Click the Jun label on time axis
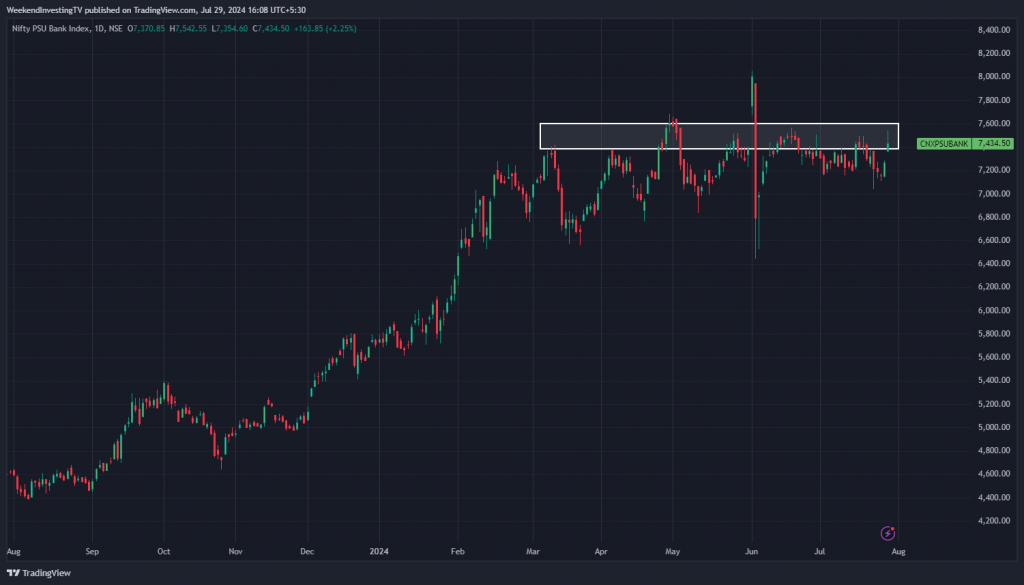This screenshot has width=1024, height=585. [x=752, y=551]
